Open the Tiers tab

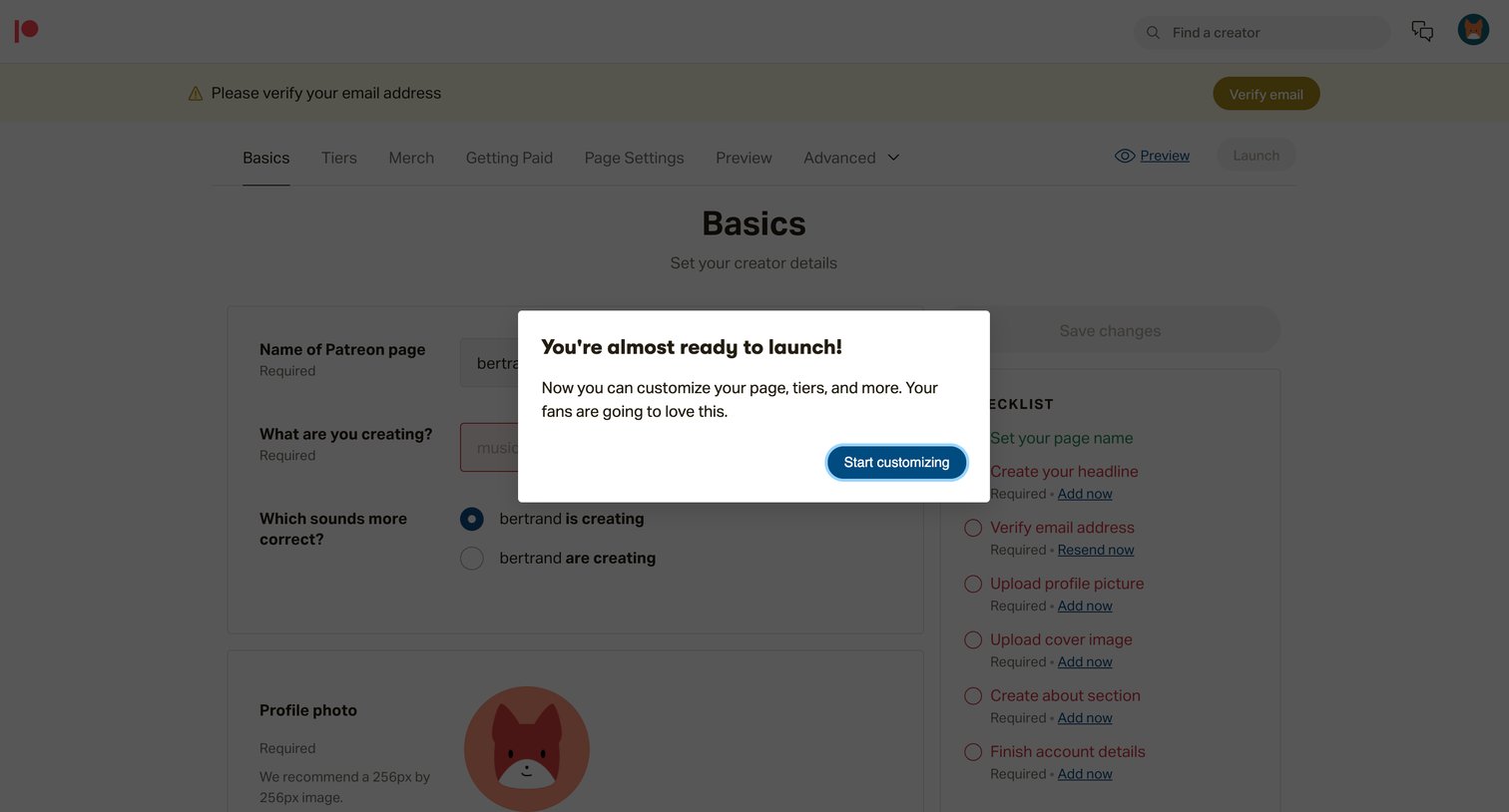point(339,158)
